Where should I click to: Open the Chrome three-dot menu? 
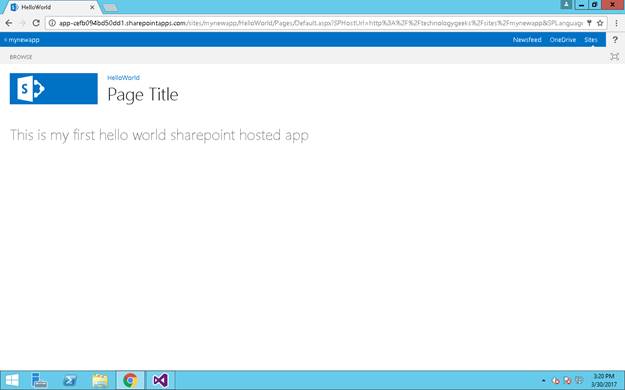pyautogui.click(x=616, y=23)
